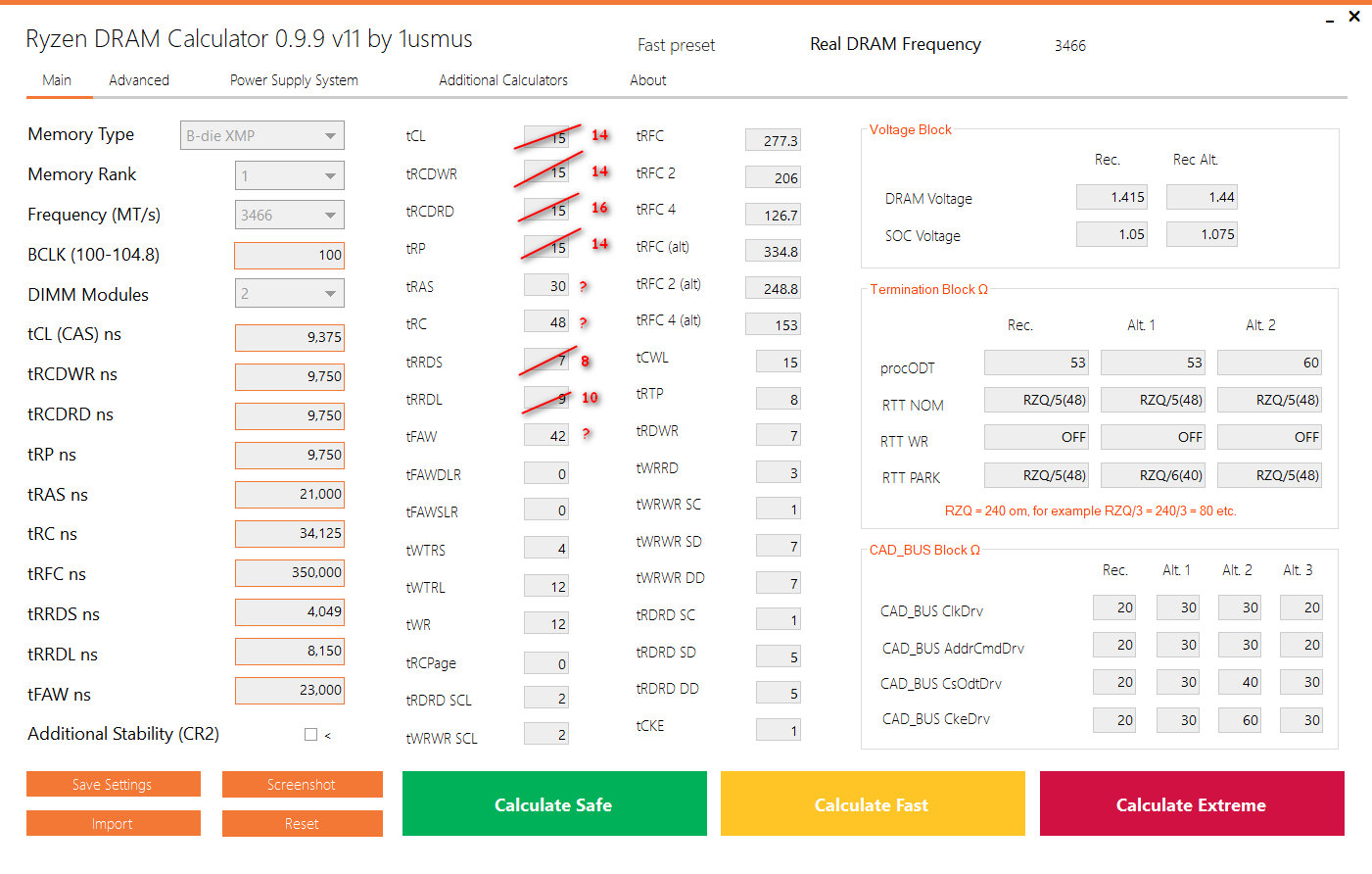This screenshot has width=1372, height=874.
Task: Focus the tRRDS ns input field
Action: pos(290,611)
